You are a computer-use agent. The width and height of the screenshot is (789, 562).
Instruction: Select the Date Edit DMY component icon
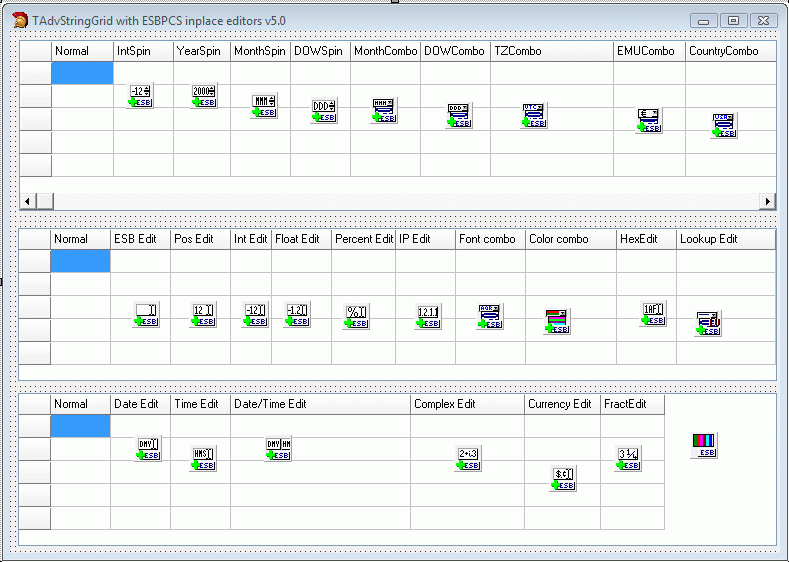[x=148, y=449]
